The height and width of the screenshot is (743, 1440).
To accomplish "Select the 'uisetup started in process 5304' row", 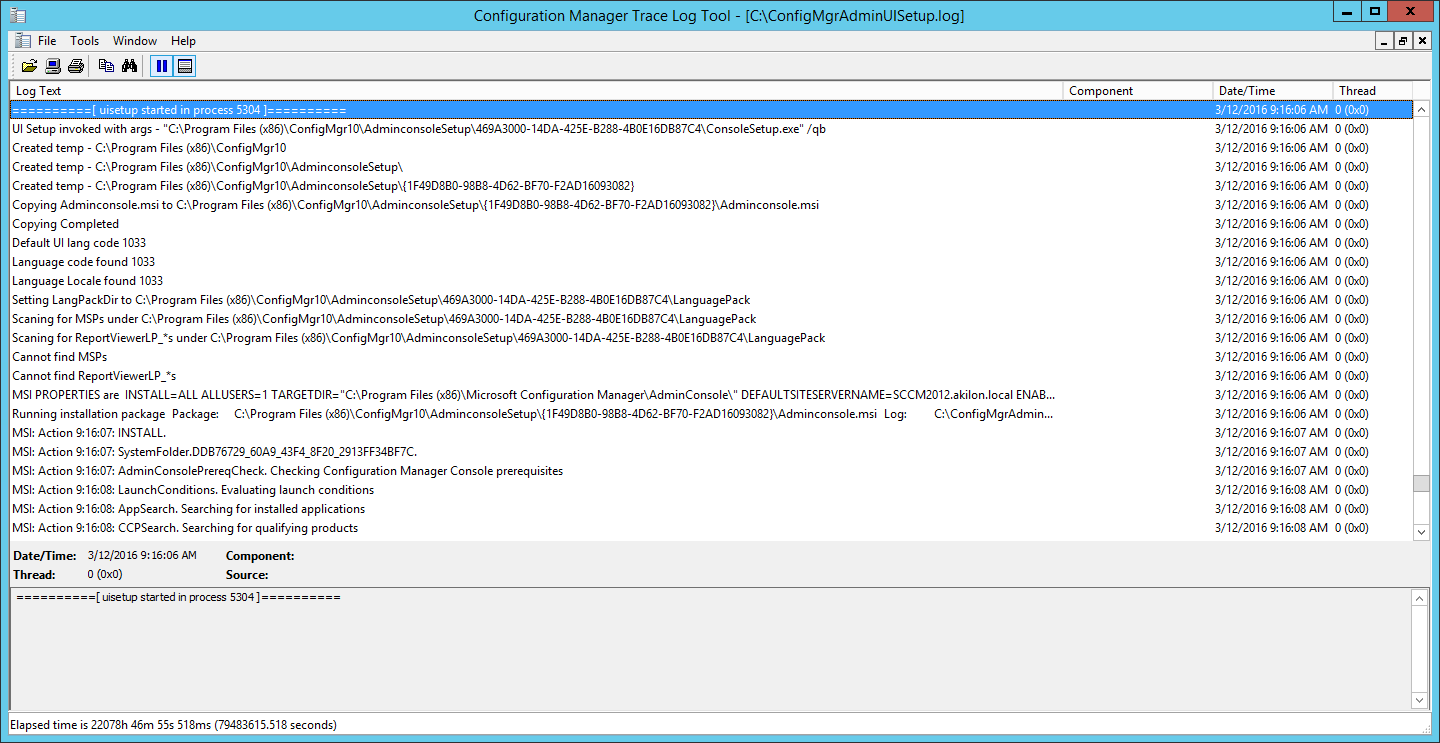I will click(x=711, y=110).
